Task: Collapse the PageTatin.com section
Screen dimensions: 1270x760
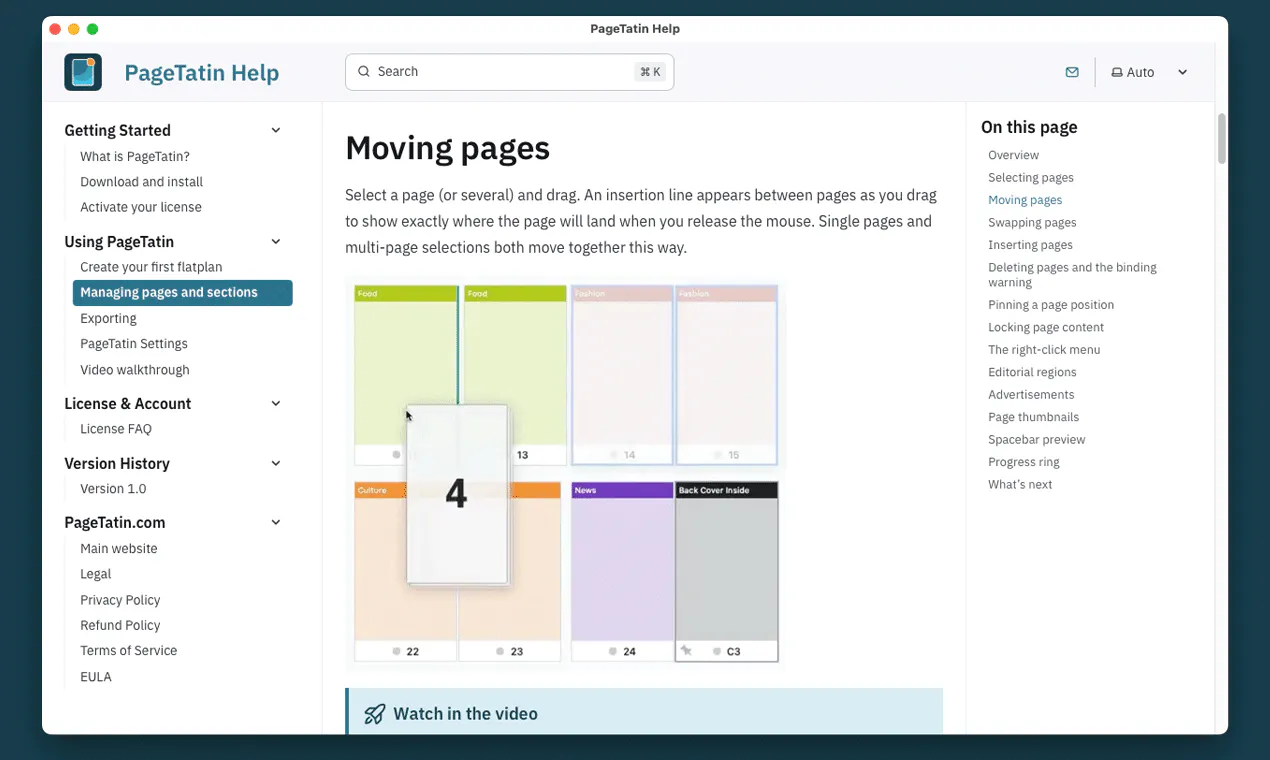Action: pyautogui.click(x=276, y=522)
